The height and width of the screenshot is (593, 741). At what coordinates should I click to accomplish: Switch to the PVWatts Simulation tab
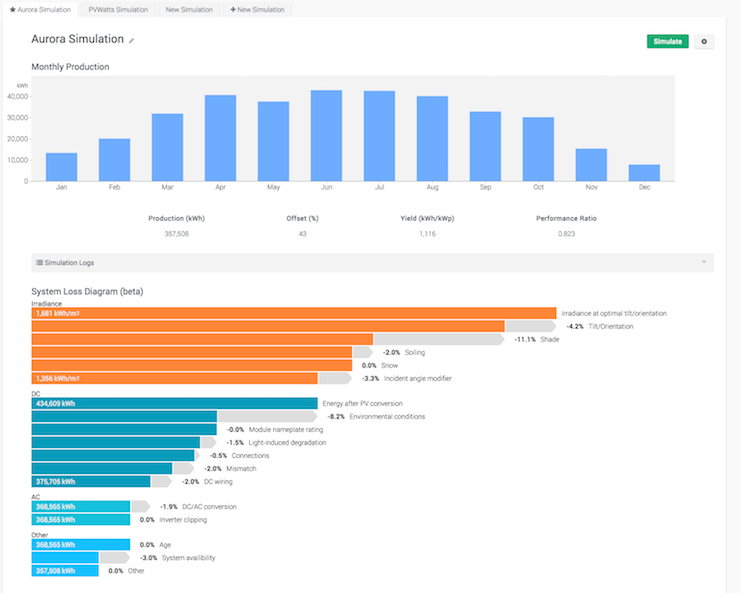click(118, 9)
